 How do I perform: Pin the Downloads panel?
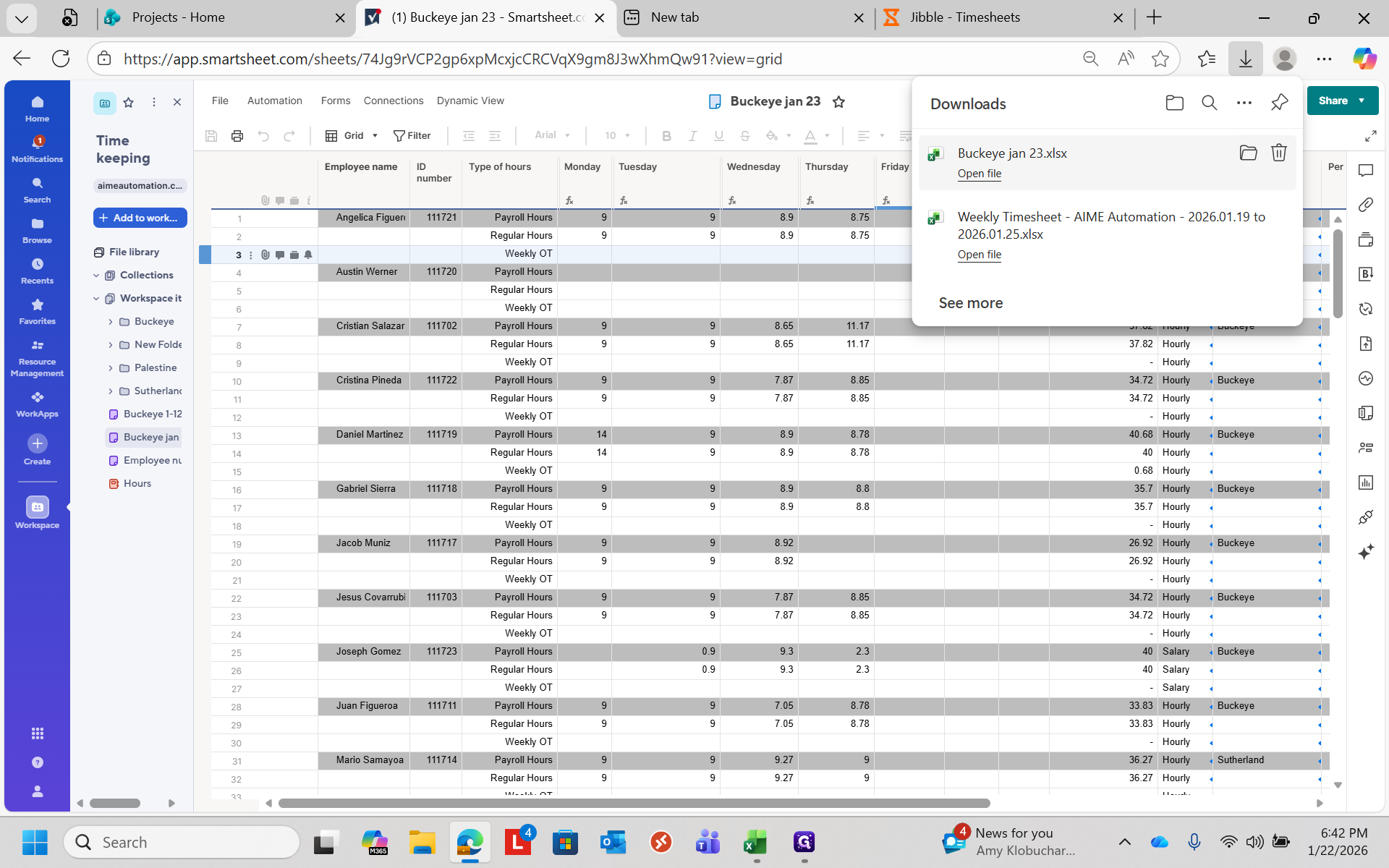[1278, 103]
